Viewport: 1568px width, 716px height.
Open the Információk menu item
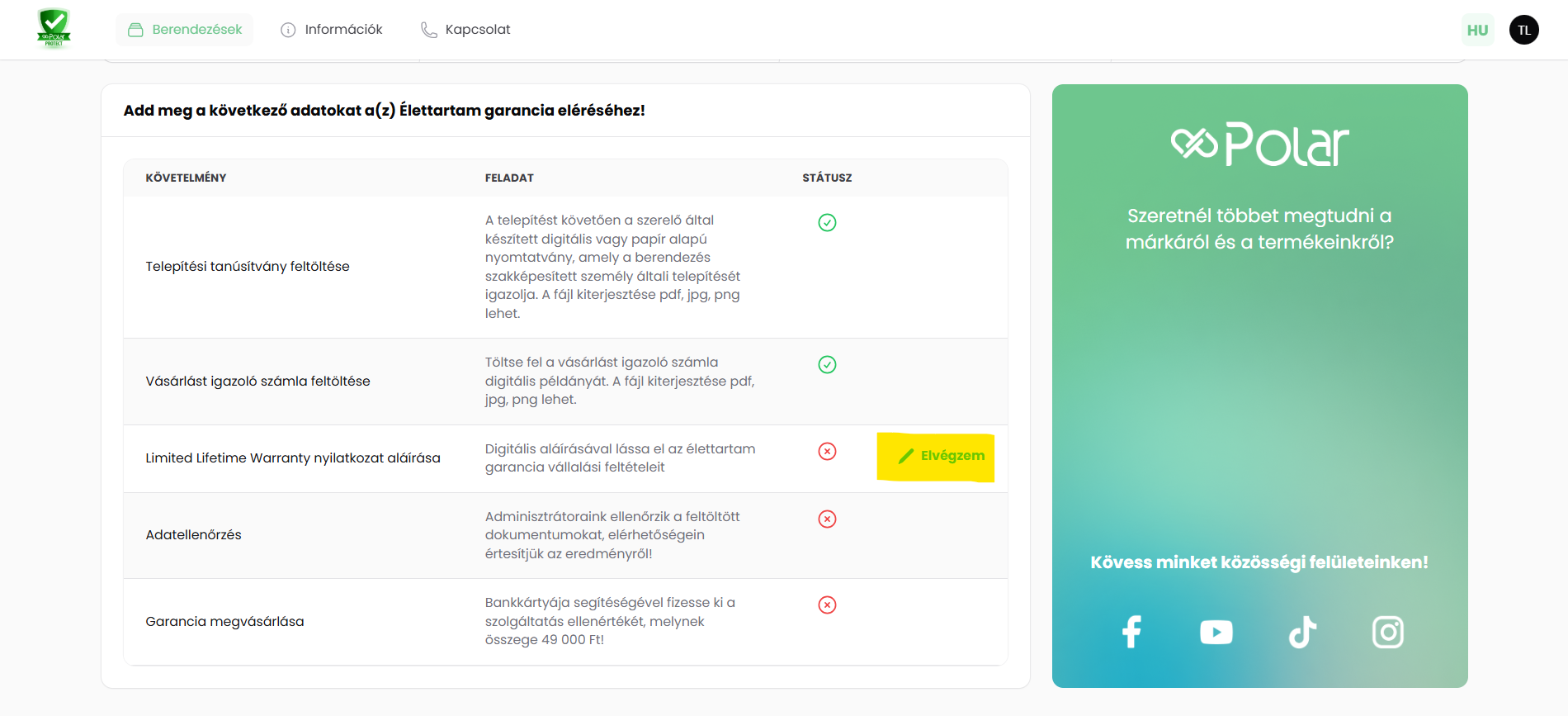point(332,30)
